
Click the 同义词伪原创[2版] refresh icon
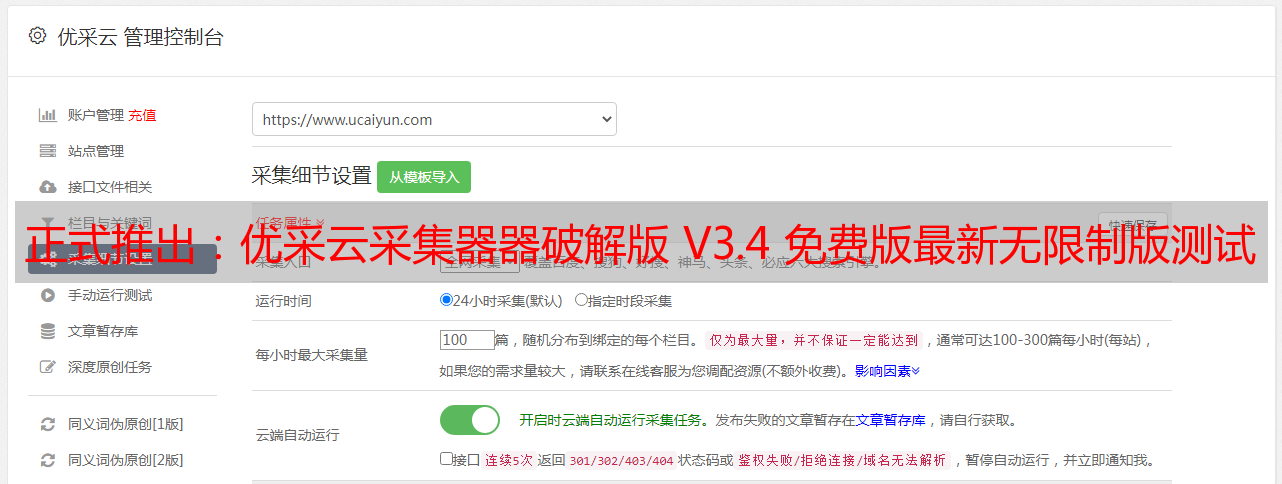(x=47, y=460)
